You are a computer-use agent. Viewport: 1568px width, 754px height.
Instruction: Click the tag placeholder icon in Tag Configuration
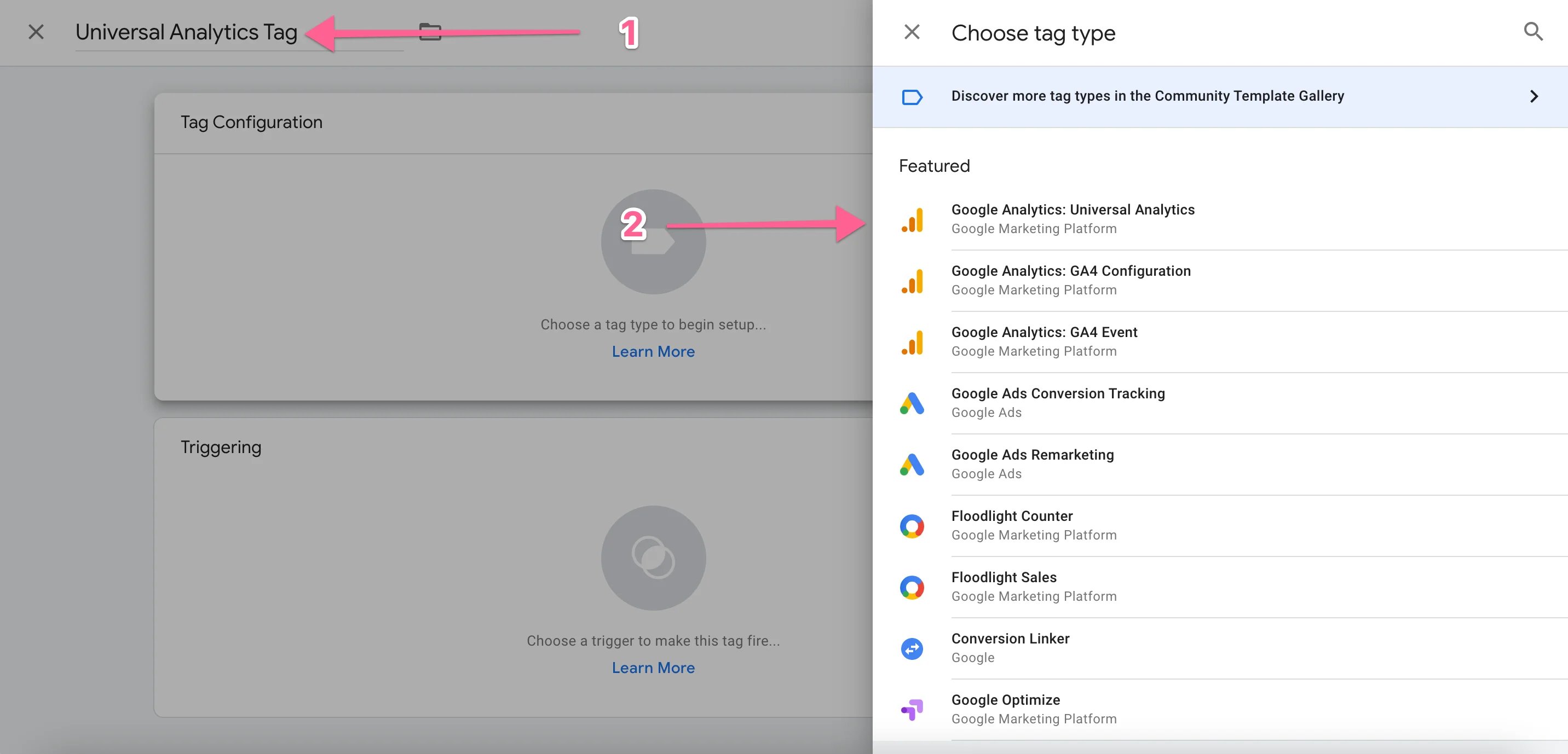(653, 241)
